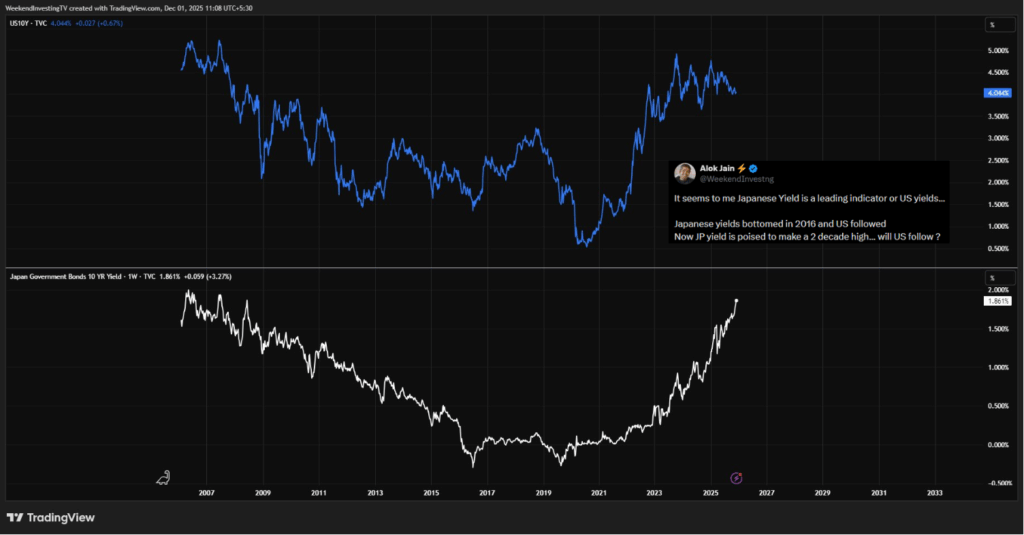
Task: Open Alok Jain's profile avatar
Action: [685, 173]
